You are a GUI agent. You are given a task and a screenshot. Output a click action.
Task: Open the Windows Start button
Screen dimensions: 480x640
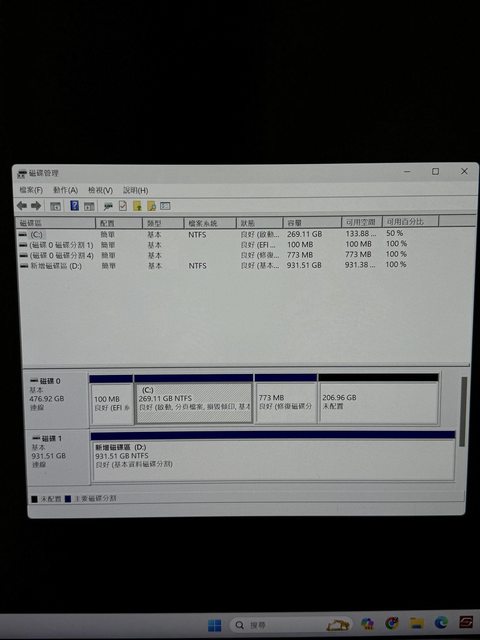click(214, 625)
